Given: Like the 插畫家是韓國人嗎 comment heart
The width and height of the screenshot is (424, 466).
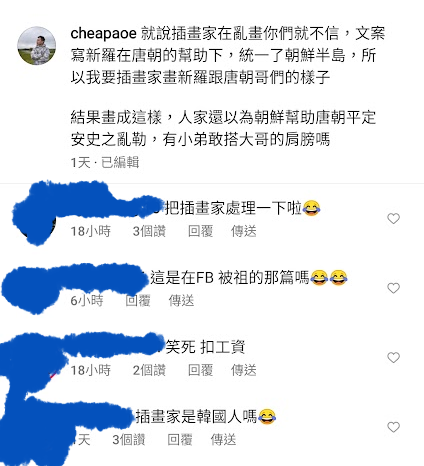Looking at the screenshot, I should click(393, 427).
